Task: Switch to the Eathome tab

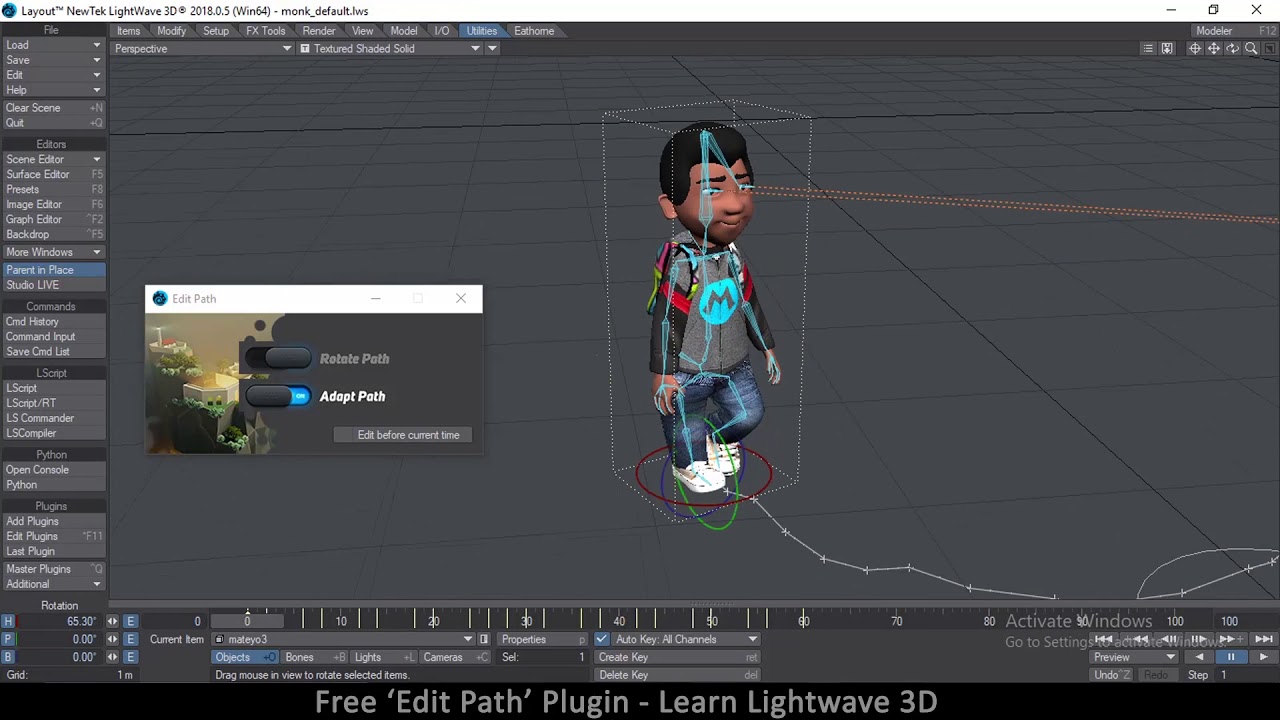Action: pos(534,31)
